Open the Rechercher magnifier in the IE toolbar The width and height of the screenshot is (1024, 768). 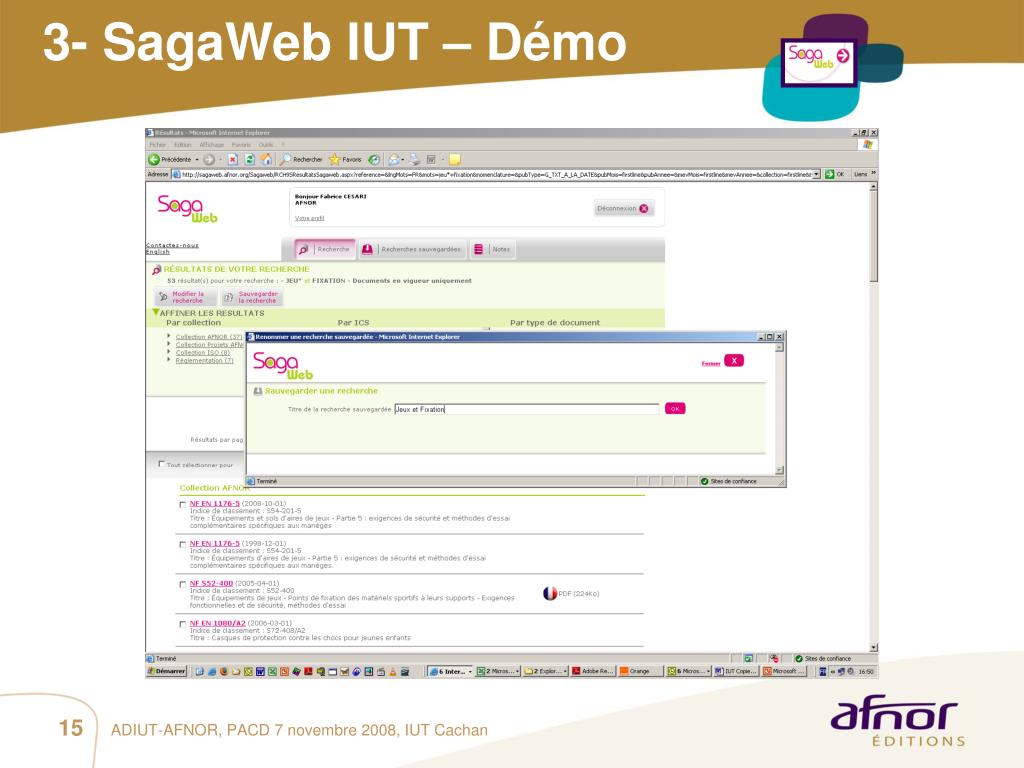(x=286, y=159)
